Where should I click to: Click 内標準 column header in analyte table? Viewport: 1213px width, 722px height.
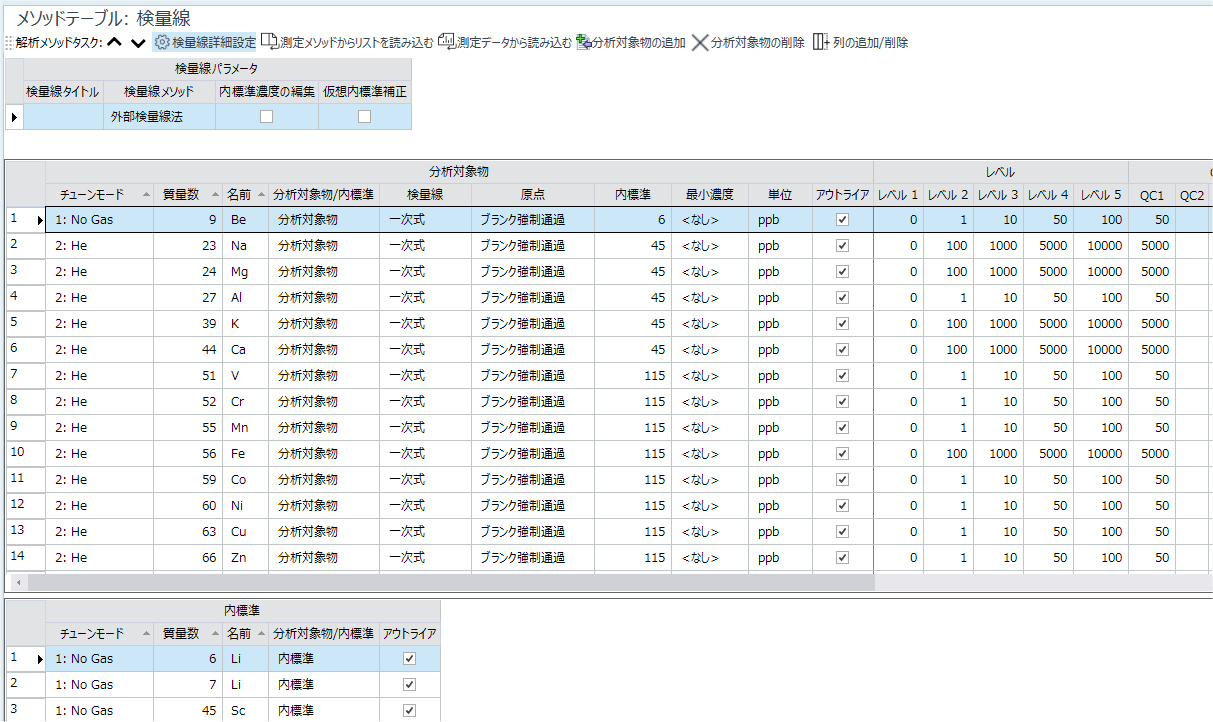[x=632, y=194]
